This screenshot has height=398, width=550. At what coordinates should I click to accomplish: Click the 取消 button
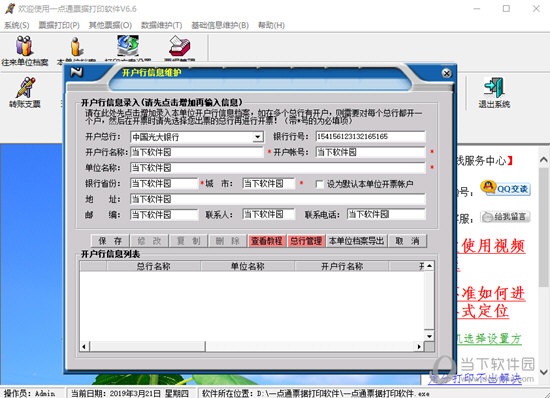pyautogui.click(x=407, y=241)
